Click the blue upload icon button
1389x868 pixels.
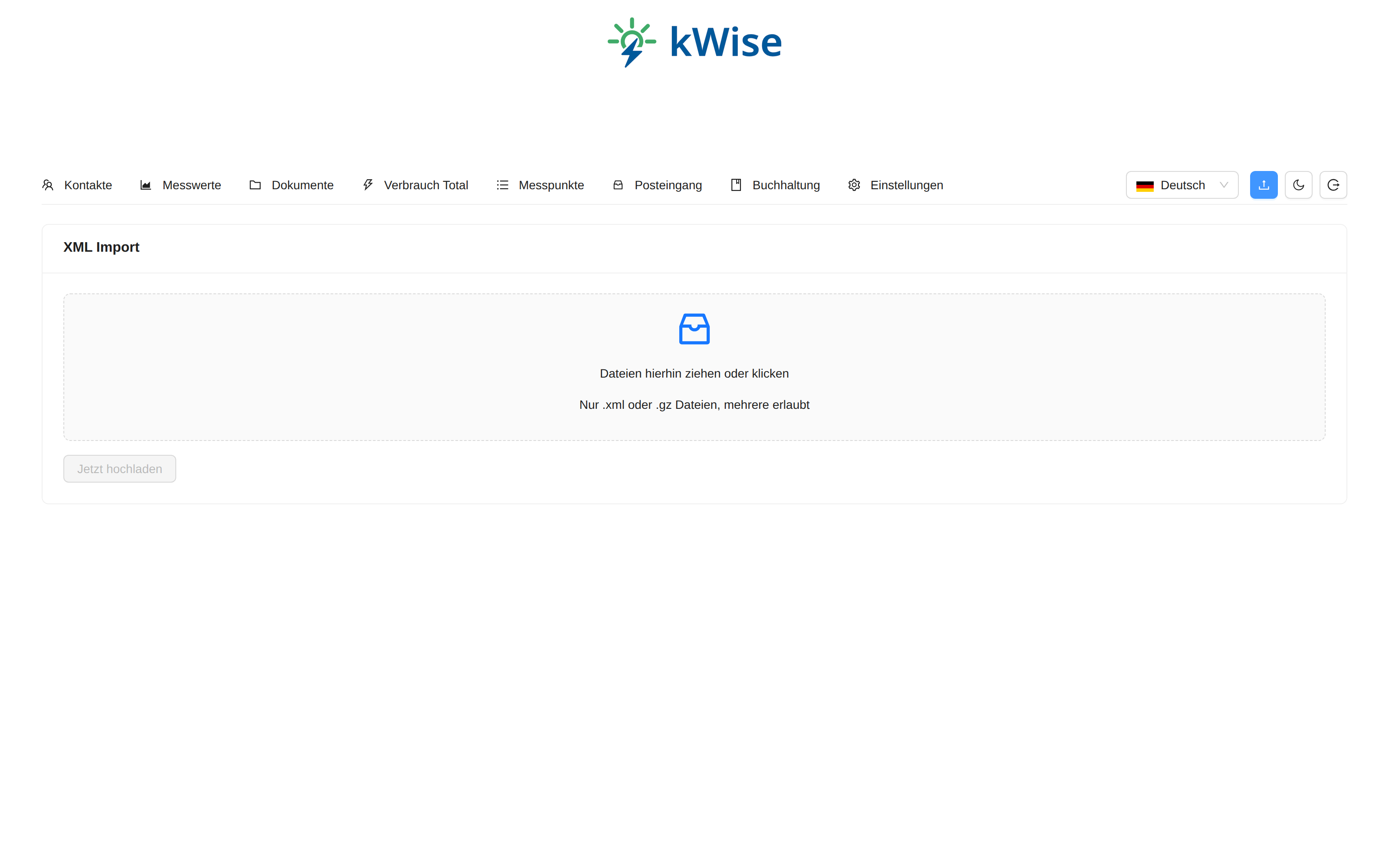pyautogui.click(x=1264, y=185)
